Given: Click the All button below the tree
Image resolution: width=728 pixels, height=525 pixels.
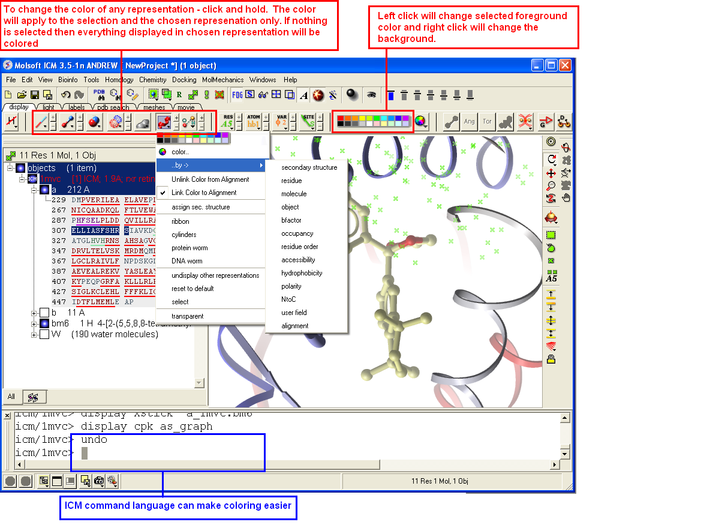Looking at the screenshot, I should pos(12,397).
